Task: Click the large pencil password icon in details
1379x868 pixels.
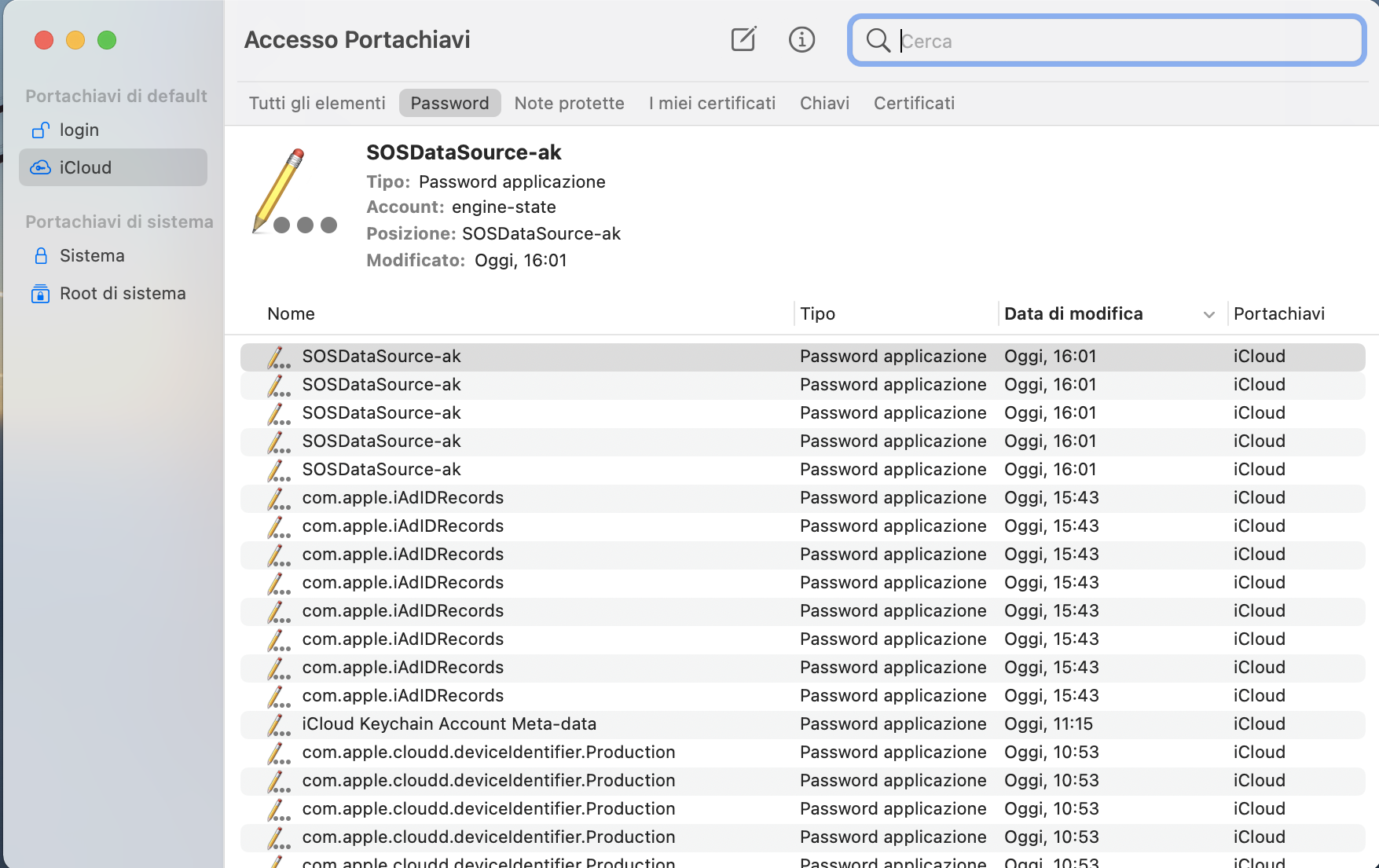Action: (294, 192)
